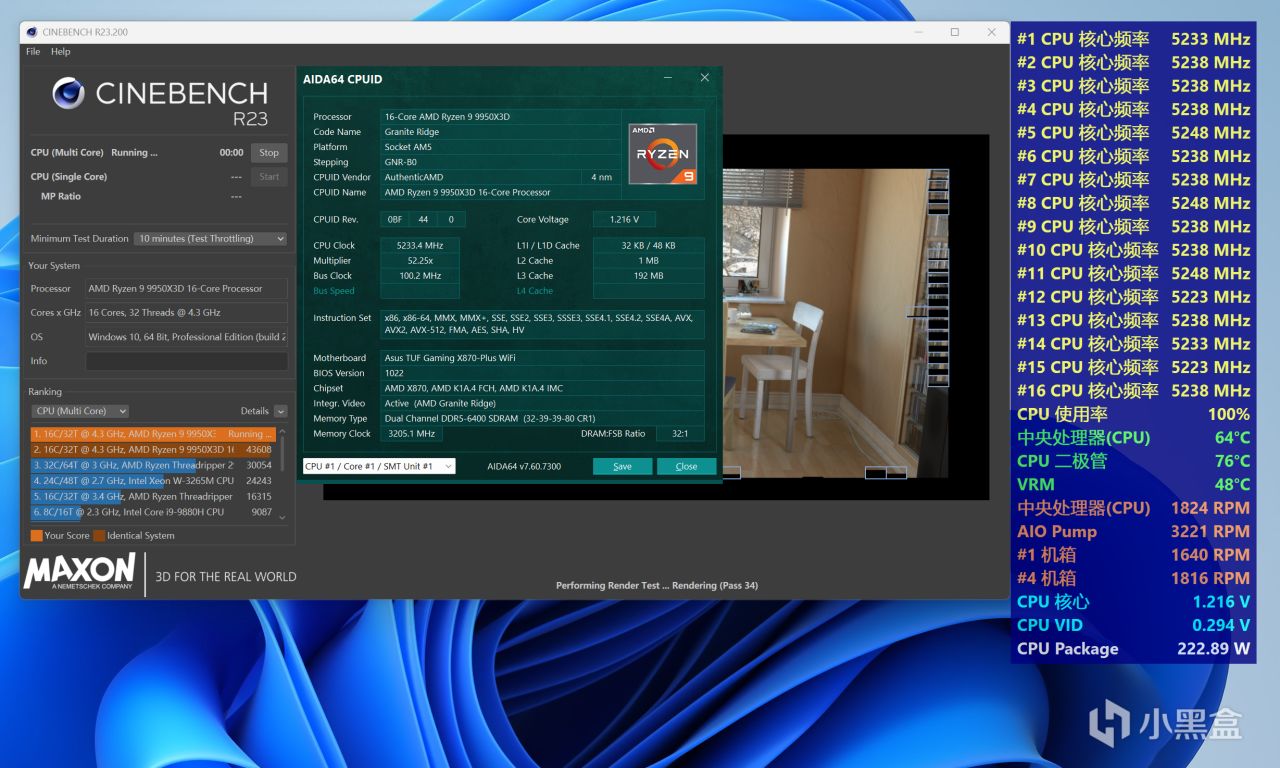This screenshot has width=1280, height=768.
Task: Click the DRAM:FSB Ratio 32:1 value
Action: pos(680,434)
